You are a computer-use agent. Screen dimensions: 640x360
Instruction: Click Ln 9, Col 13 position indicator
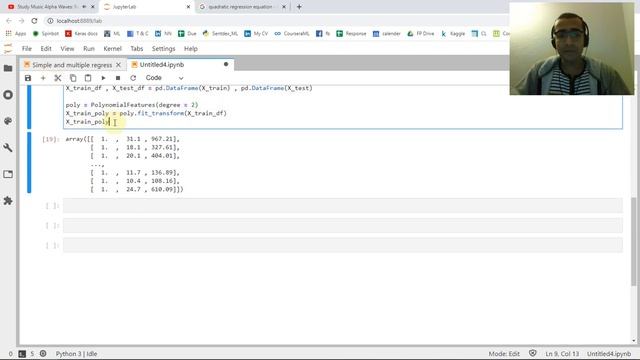tap(562, 354)
